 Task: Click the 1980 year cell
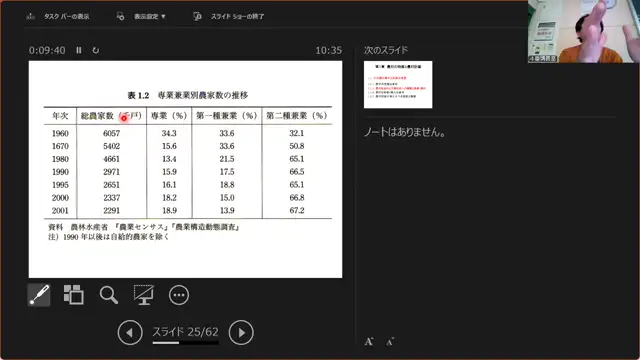click(x=60, y=159)
